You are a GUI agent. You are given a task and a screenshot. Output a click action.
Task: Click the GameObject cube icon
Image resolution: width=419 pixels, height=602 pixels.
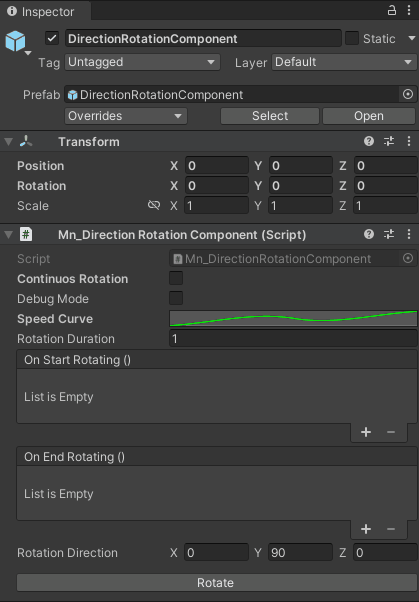point(15,41)
